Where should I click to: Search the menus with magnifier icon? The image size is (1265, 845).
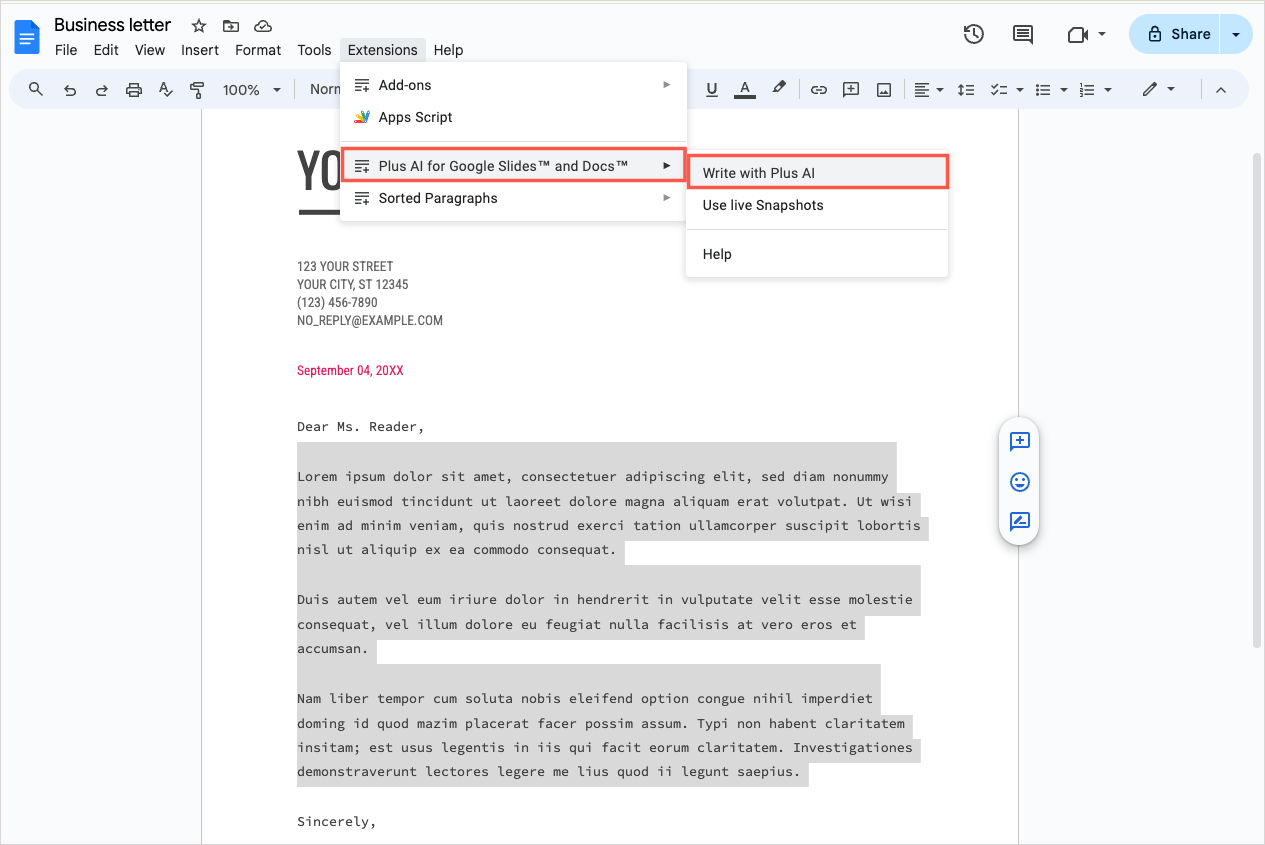coord(36,90)
